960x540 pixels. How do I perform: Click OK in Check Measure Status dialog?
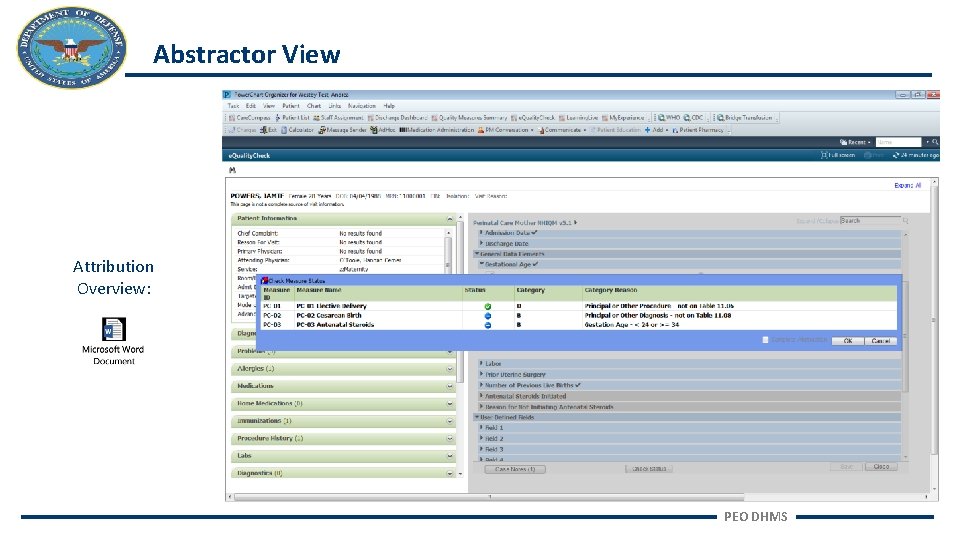[x=848, y=341]
